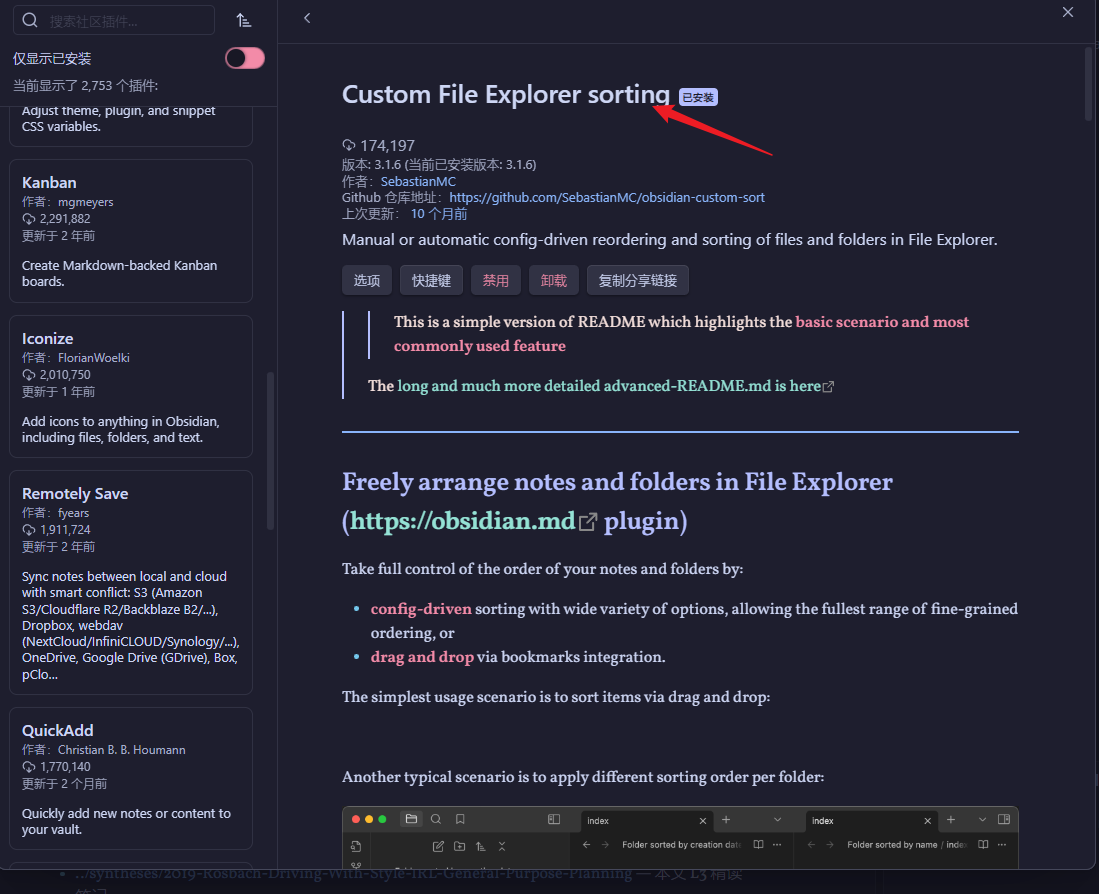
Task: Click the Manual or automatic config-driven description
Action: pos(669,240)
